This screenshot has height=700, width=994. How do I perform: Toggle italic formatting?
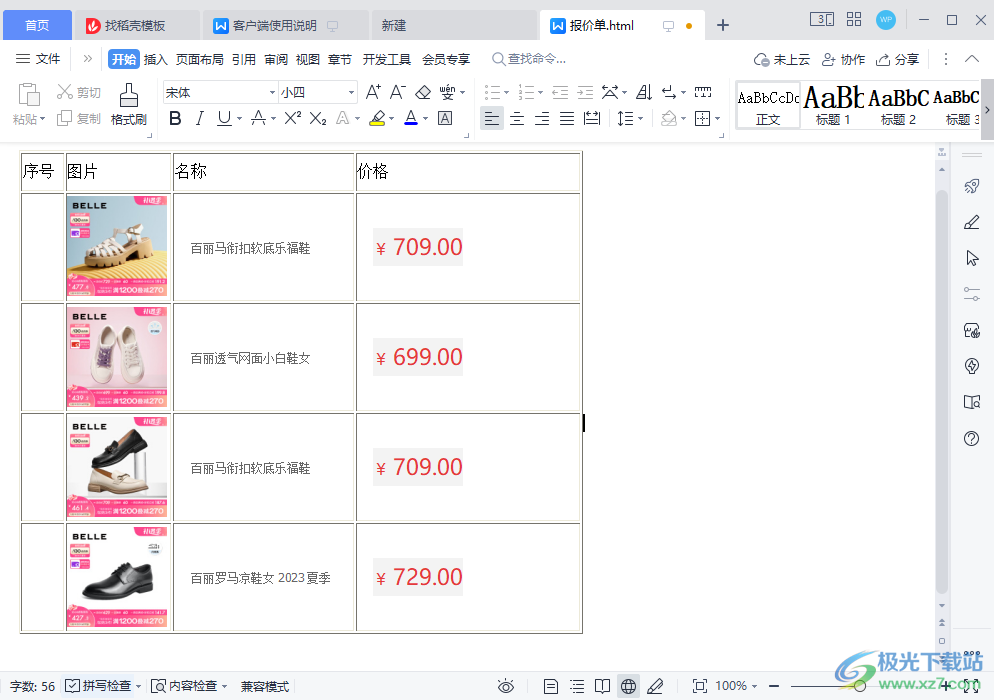point(200,119)
